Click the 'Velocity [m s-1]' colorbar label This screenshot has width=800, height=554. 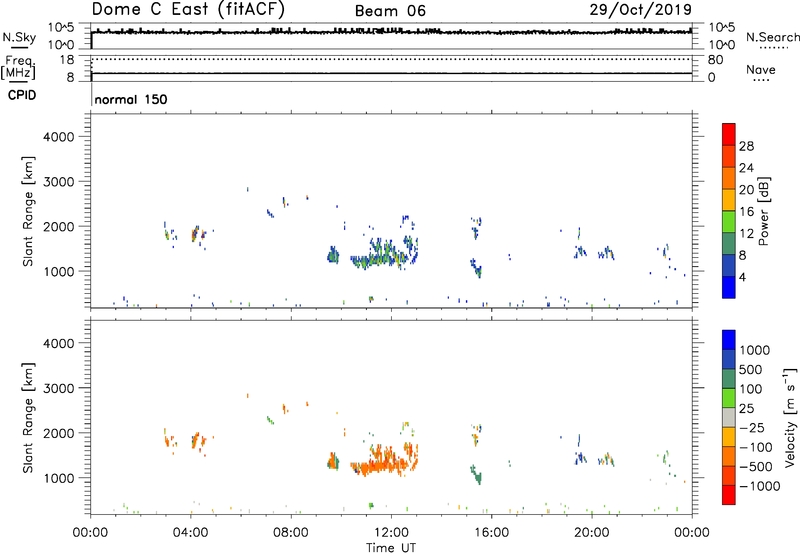pos(790,417)
